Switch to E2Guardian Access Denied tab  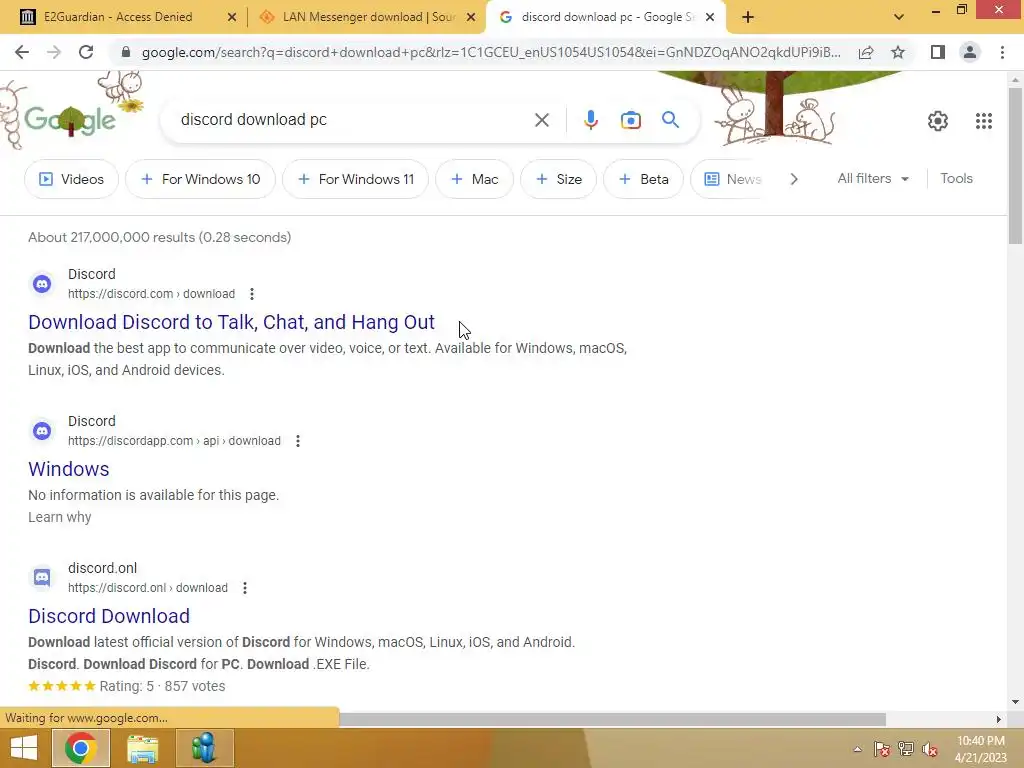(x=118, y=17)
